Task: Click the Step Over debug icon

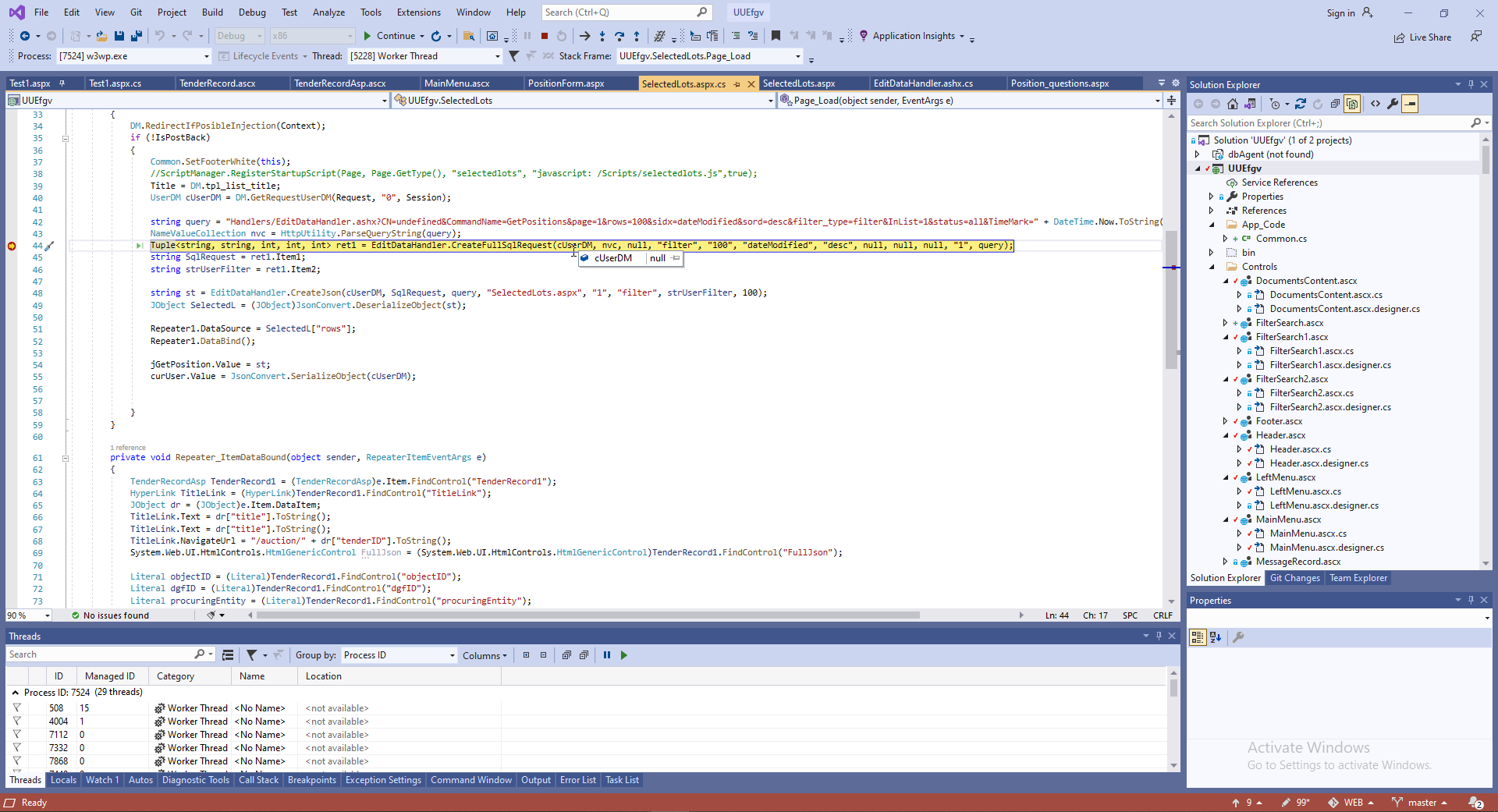Action: (619, 36)
